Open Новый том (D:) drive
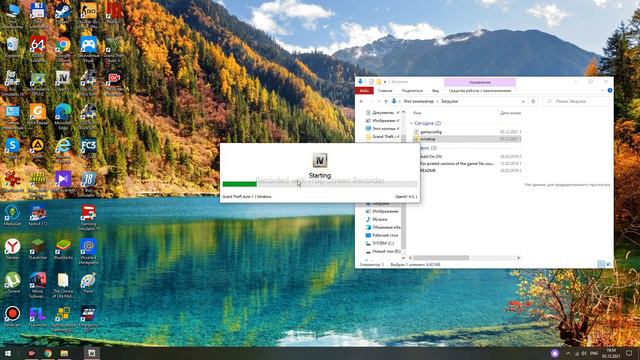640x360 pixels. (x=383, y=251)
